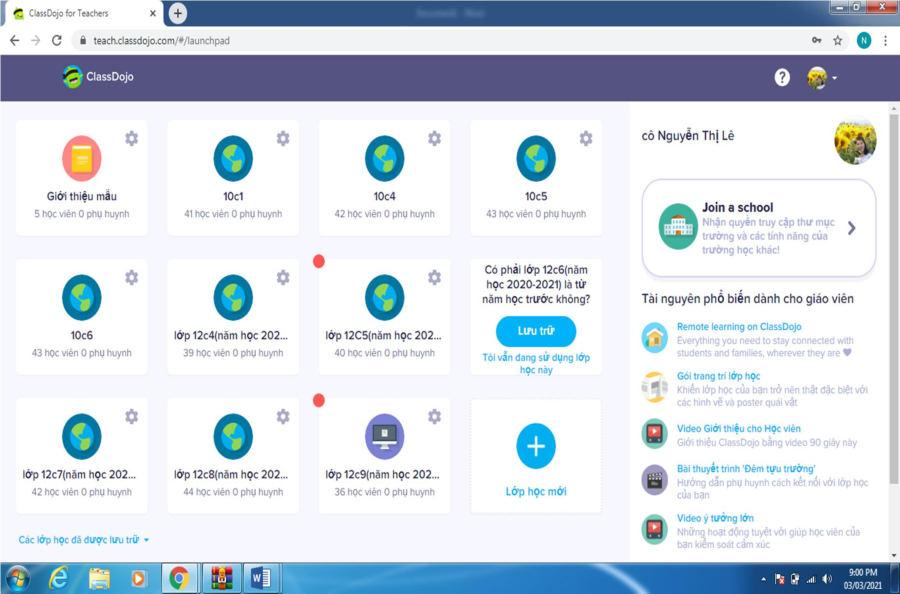This screenshot has width=900, height=594.
Task: Click the Remote learning house icon
Action: [654, 338]
